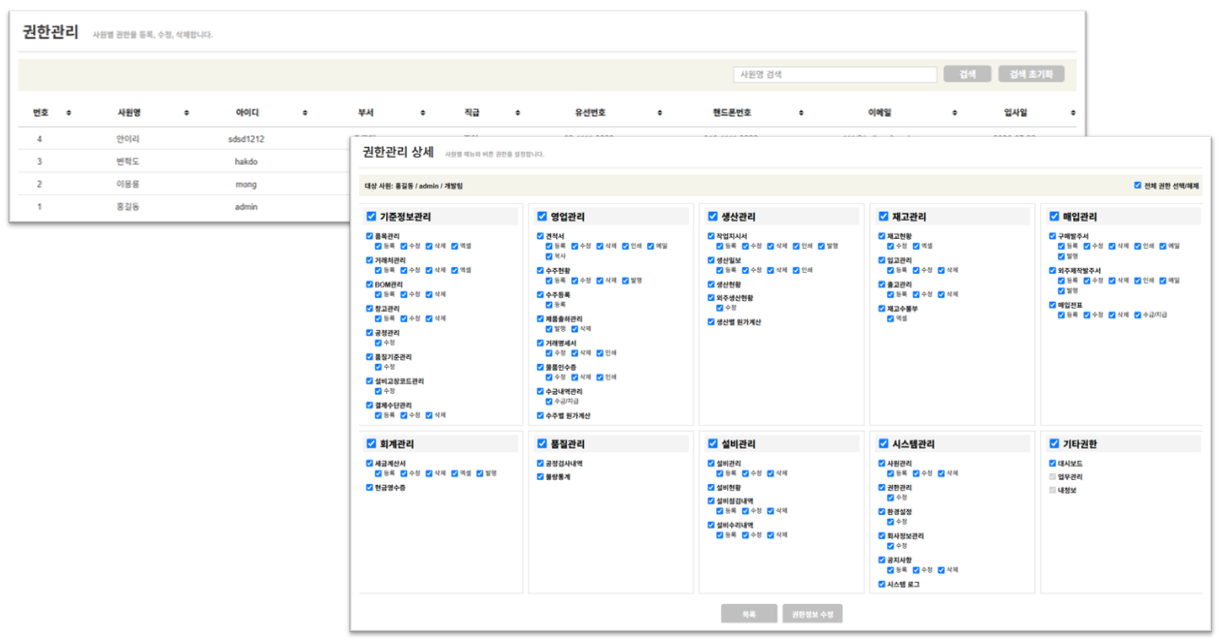Uncheck the 창고관리 checkbox
The height and width of the screenshot is (643, 1222).
[x=370, y=309]
